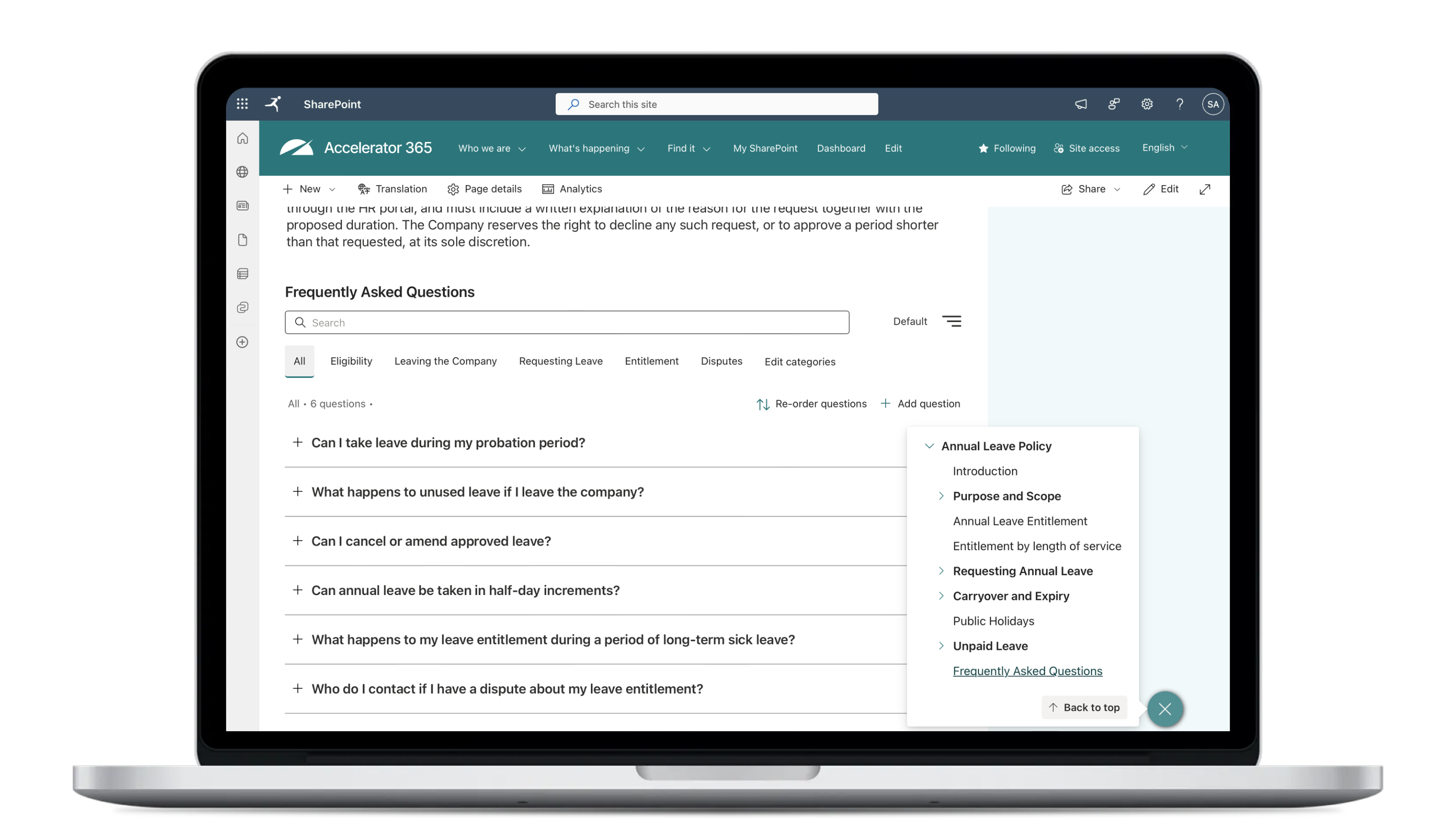The image size is (1456, 827).
Task: Open the files page icon in left rail
Action: point(243,240)
